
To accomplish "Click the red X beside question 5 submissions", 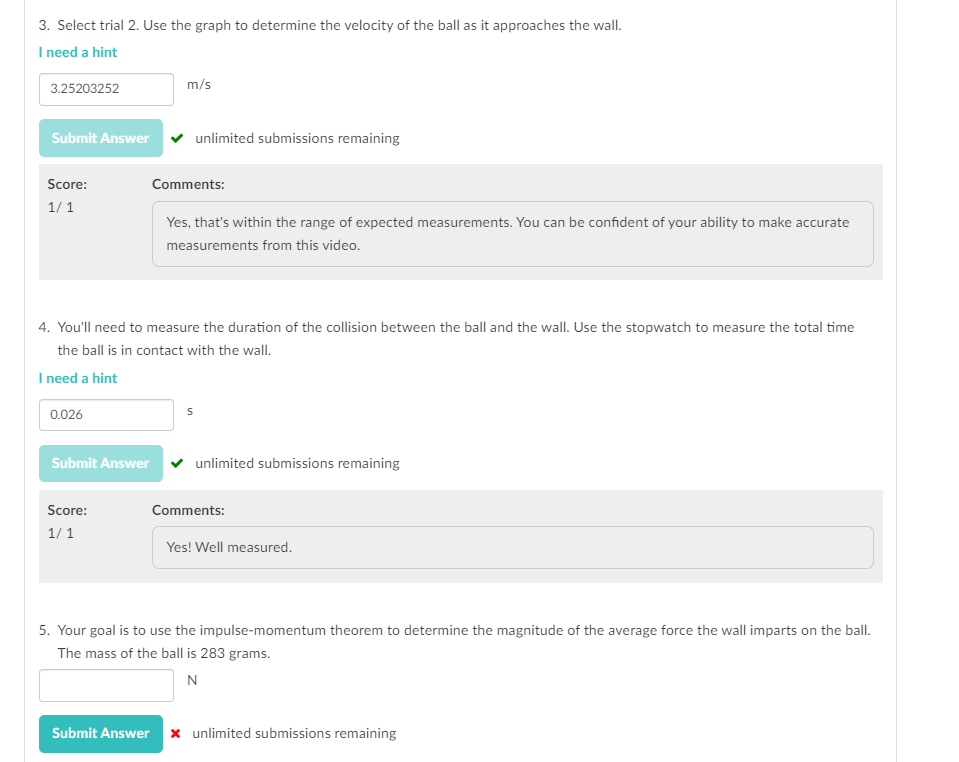I will pyautogui.click(x=177, y=733).
